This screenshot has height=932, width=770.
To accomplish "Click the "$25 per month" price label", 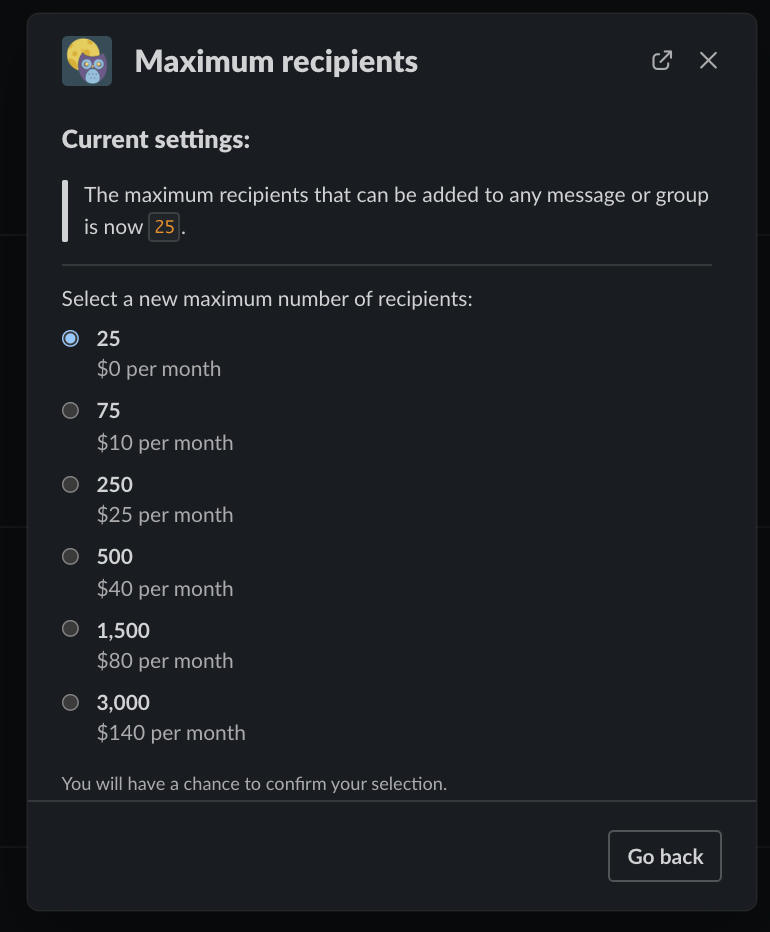I will click(x=165, y=515).
